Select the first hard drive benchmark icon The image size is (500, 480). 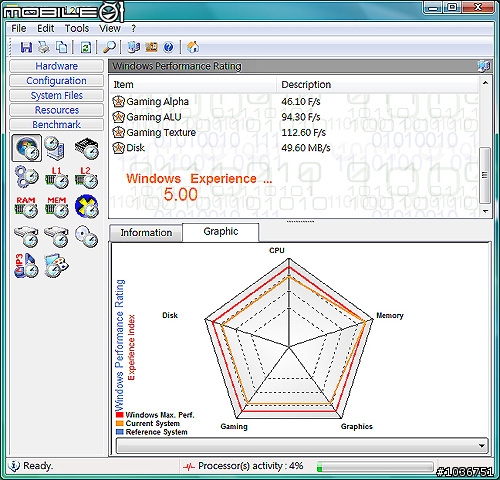coord(27,236)
